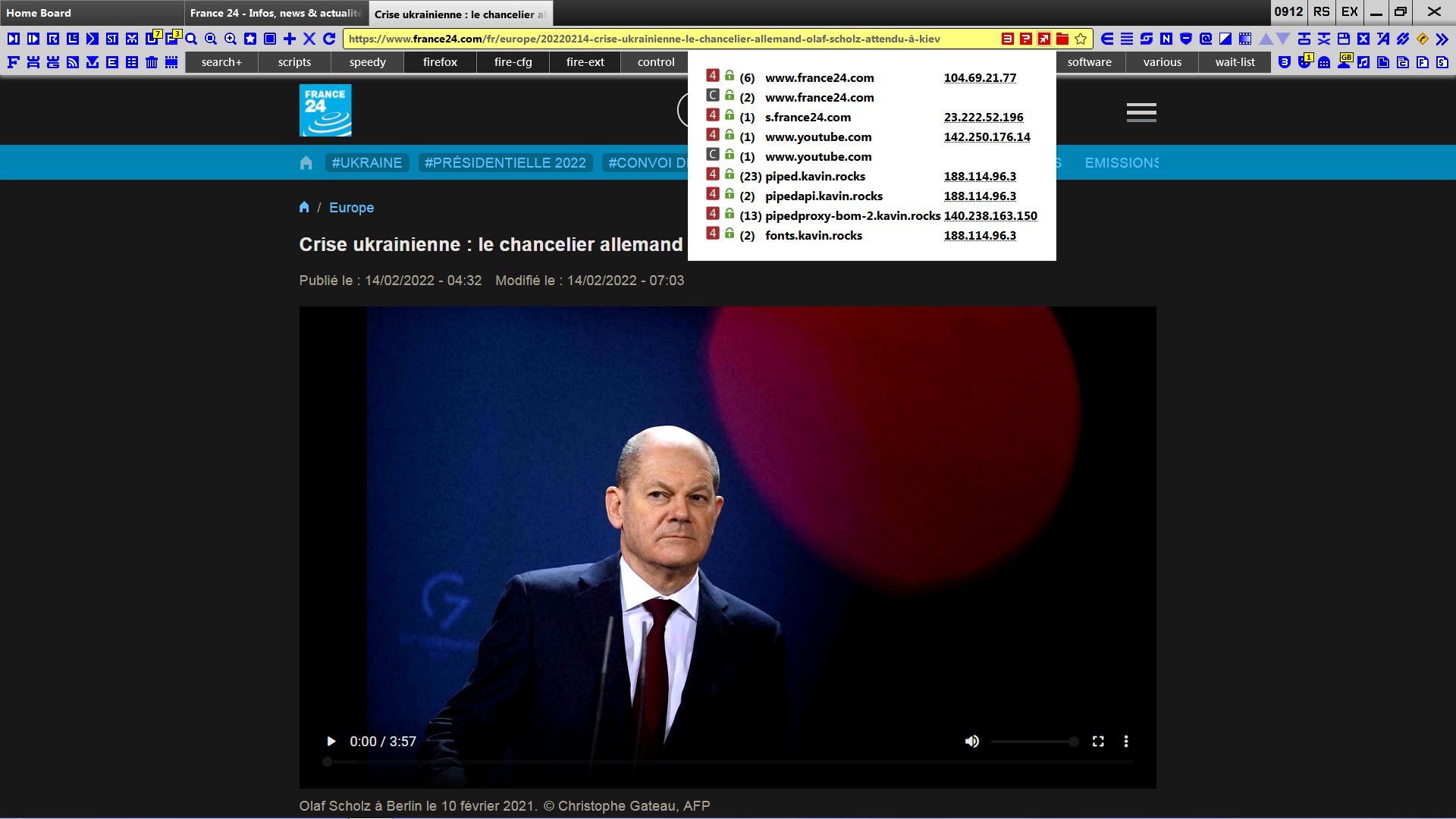The height and width of the screenshot is (819, 1456).
Task: Click the reload page icon beside the address bar
Action: pos(328,38)
